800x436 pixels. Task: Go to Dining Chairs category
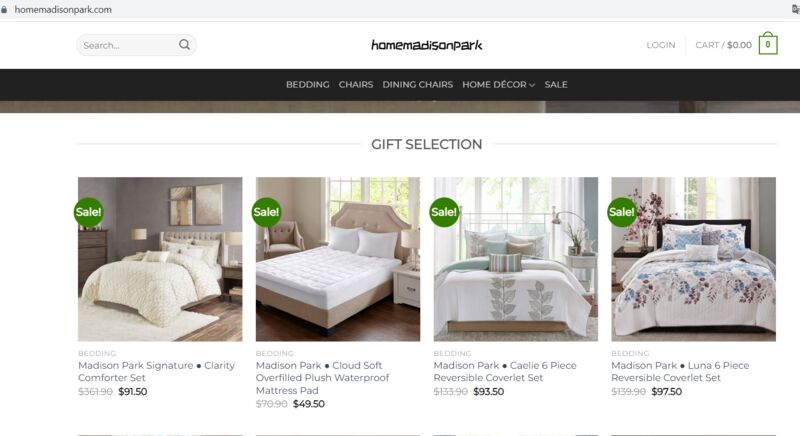[417, 85]
